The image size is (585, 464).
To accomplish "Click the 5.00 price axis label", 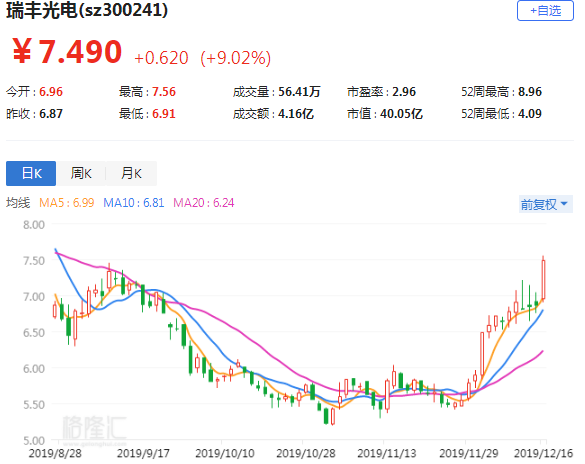I will [x=34, y=441].
